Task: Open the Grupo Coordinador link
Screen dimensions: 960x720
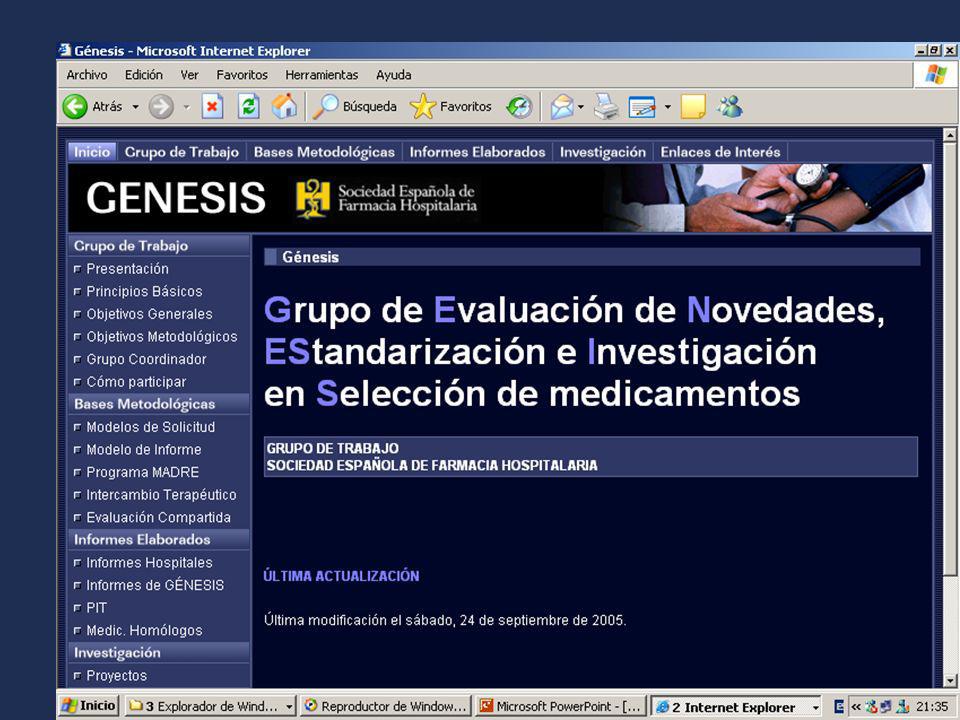Action: tap(146, 359)
